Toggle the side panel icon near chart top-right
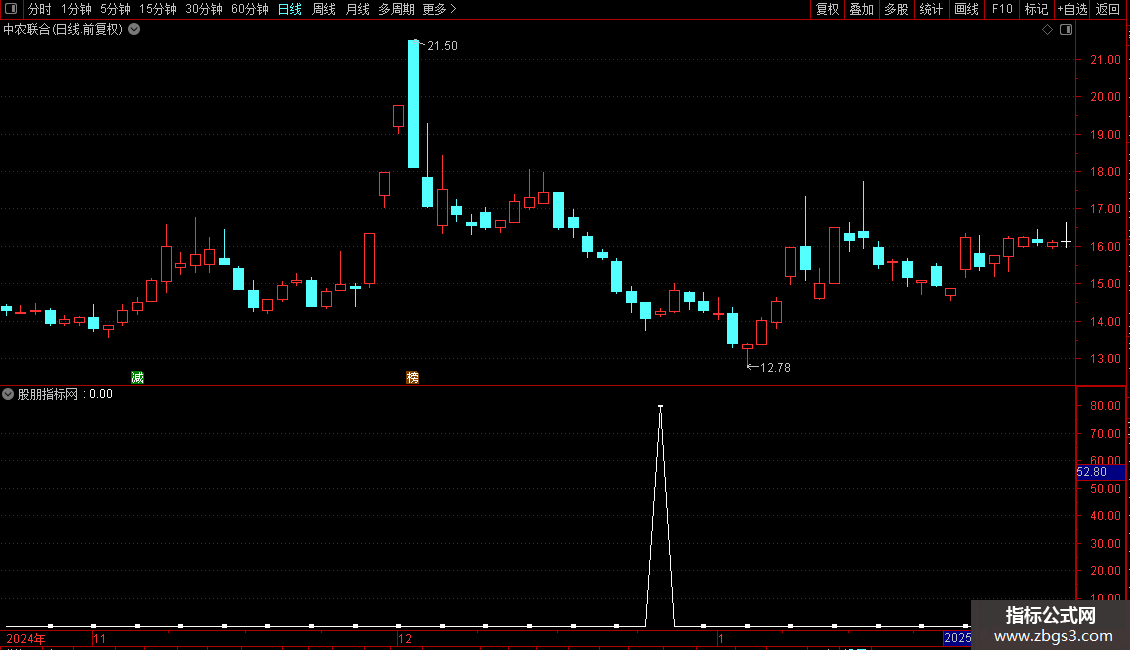The height and width of the screenshot is (650, 1130). [x=1066, y=30]
